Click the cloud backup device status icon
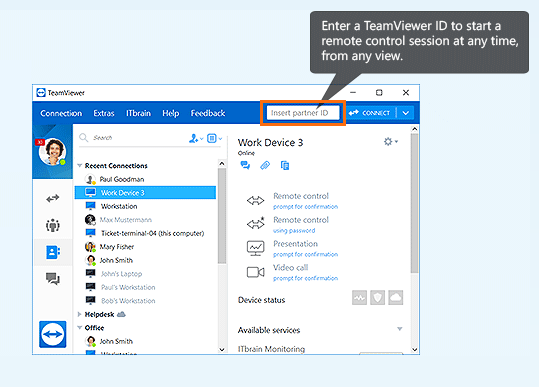Image resolution: width=539 pixels, height=387 pixels. coord(396,298)
